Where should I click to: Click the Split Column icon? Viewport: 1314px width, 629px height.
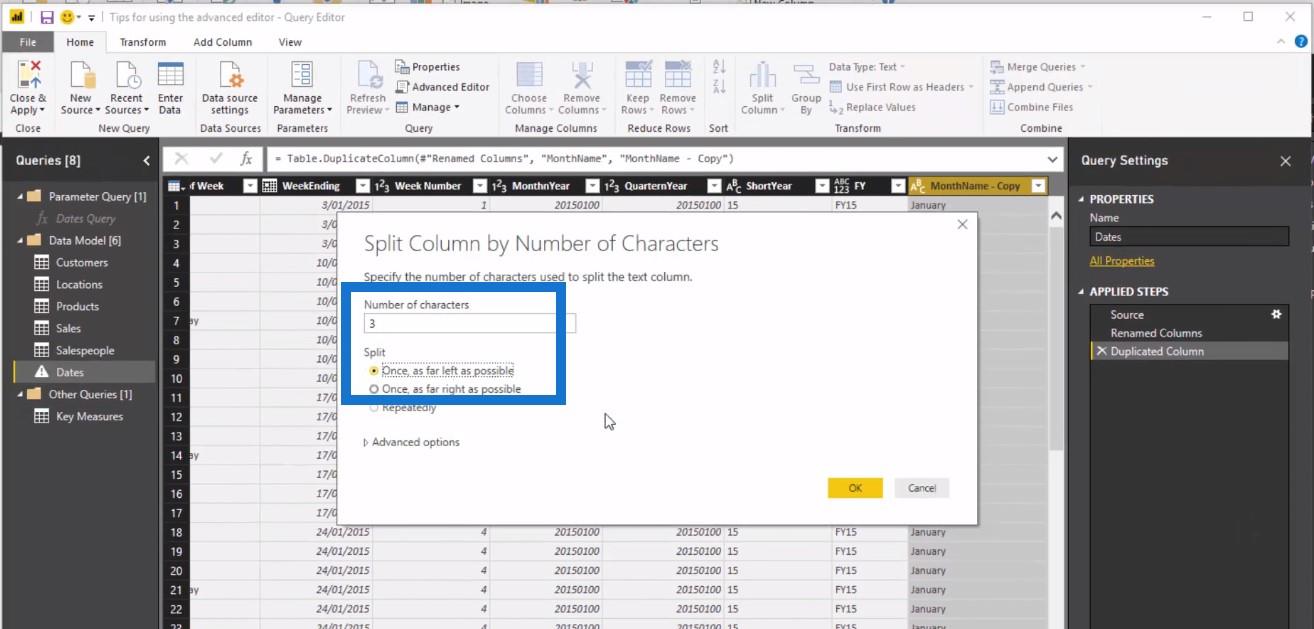pos(763,75)
